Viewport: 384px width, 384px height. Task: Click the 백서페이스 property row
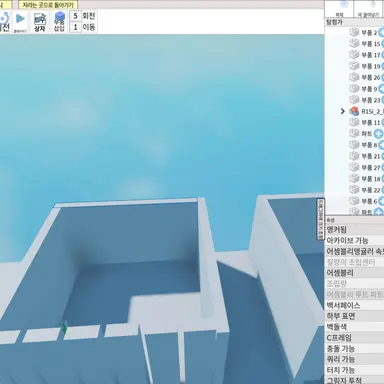[x=354, y=305]
